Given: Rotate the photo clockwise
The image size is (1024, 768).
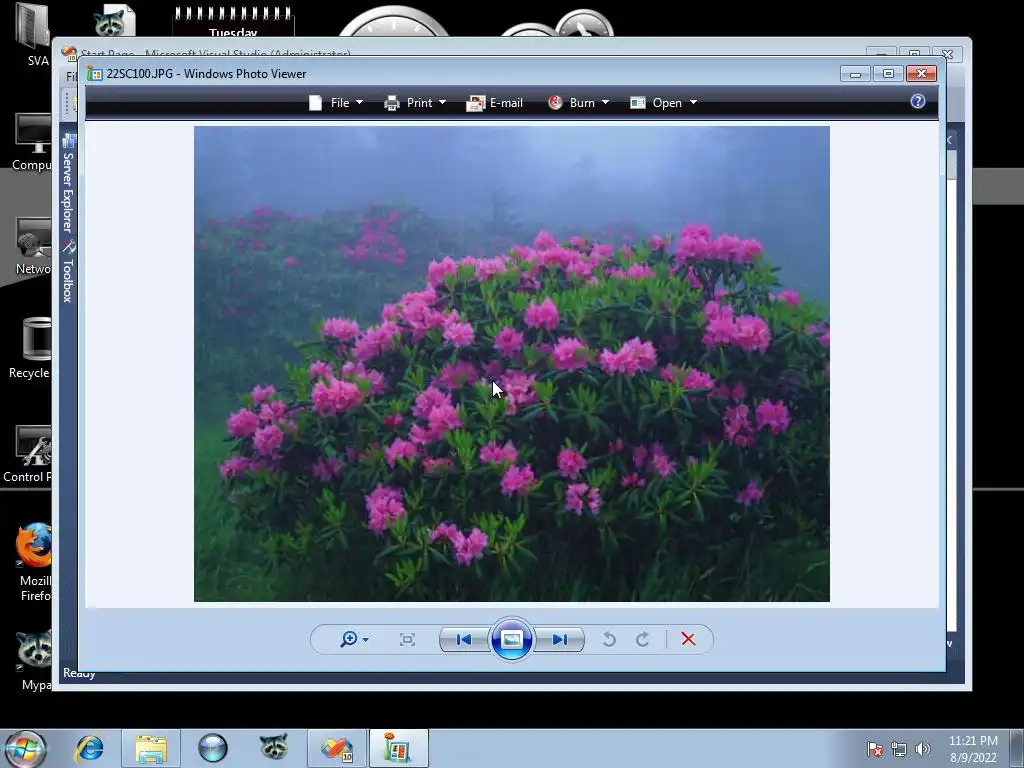Looking at the screenshot, I should click(643, 639).
